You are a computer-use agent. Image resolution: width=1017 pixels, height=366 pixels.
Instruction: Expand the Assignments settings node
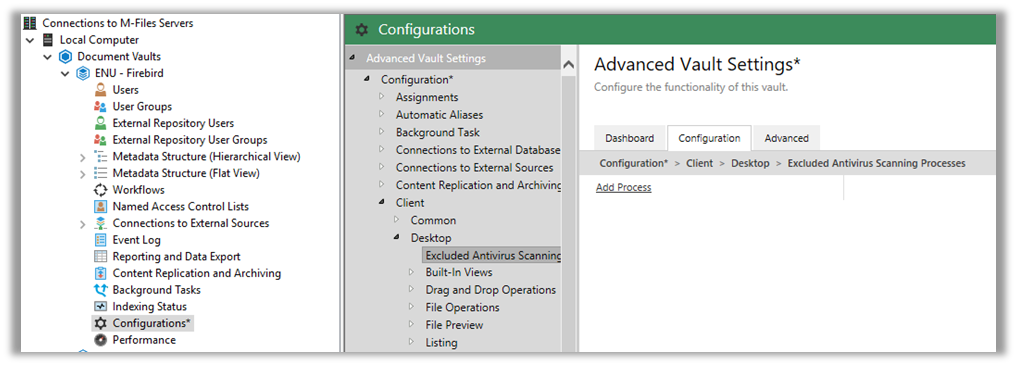(382, 97)
